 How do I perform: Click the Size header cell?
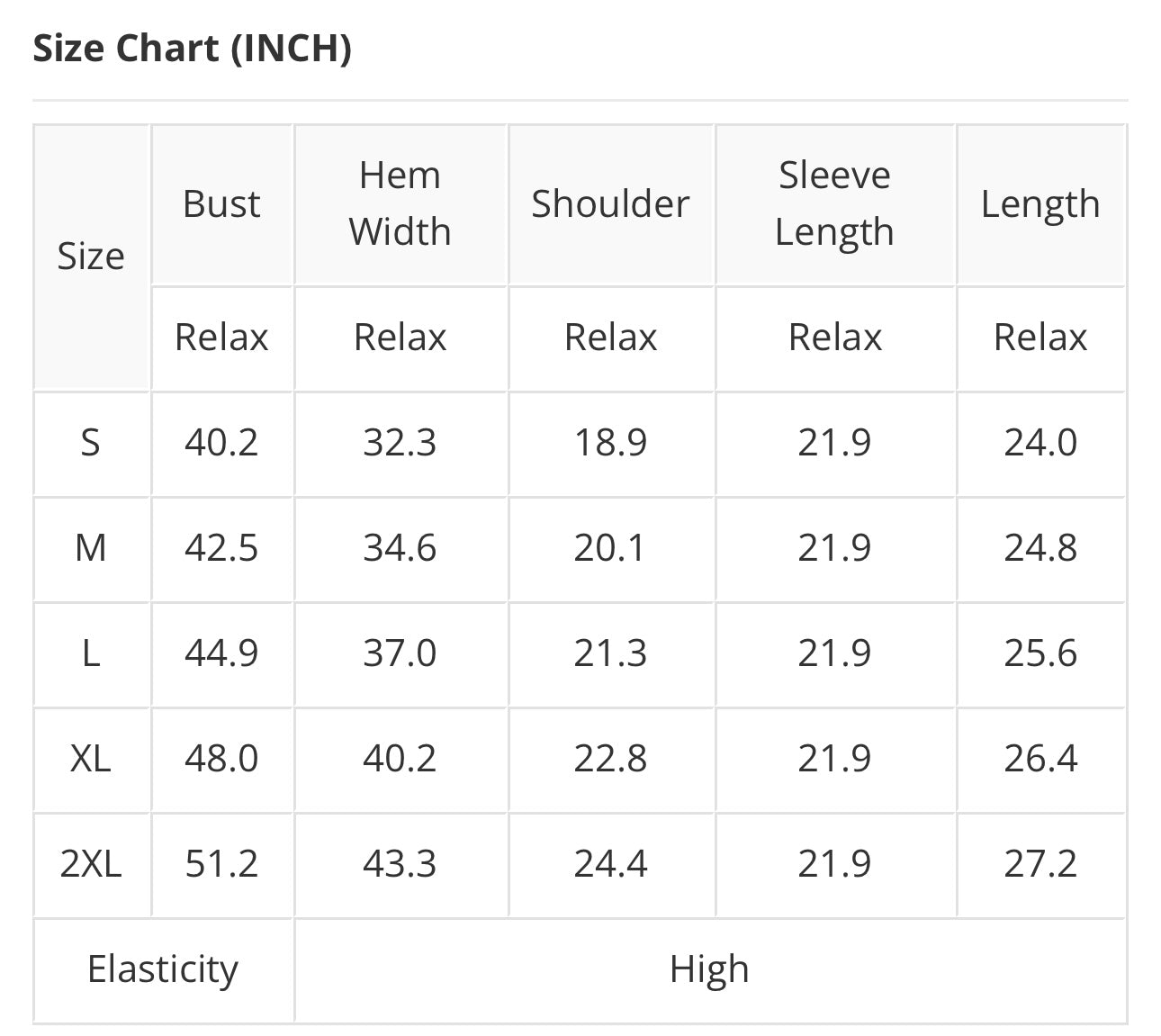91,257
